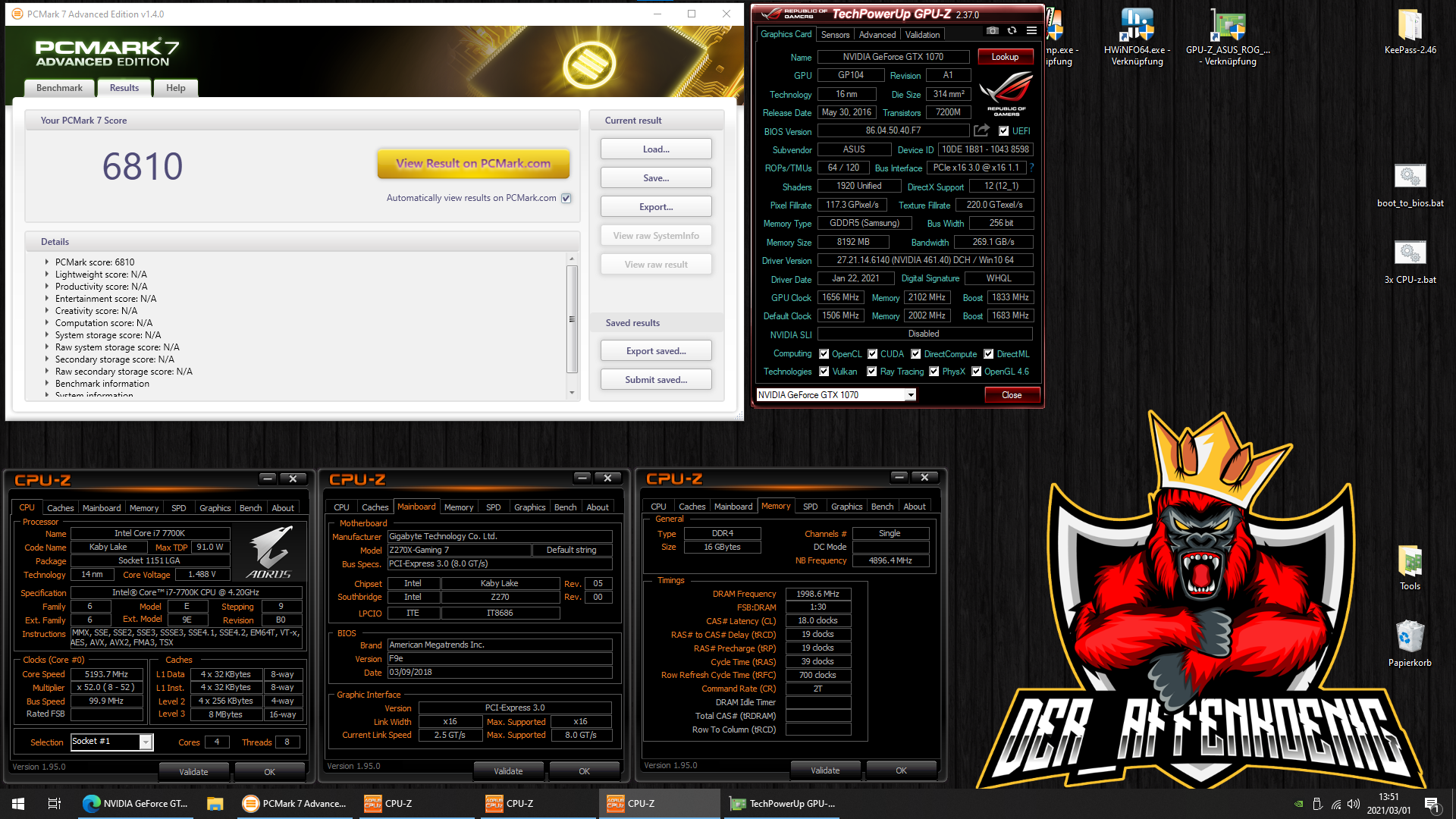Viewport: 1456px width, 819px height.
Task: Expand the Lightweight score item
Action: point(47,275)
